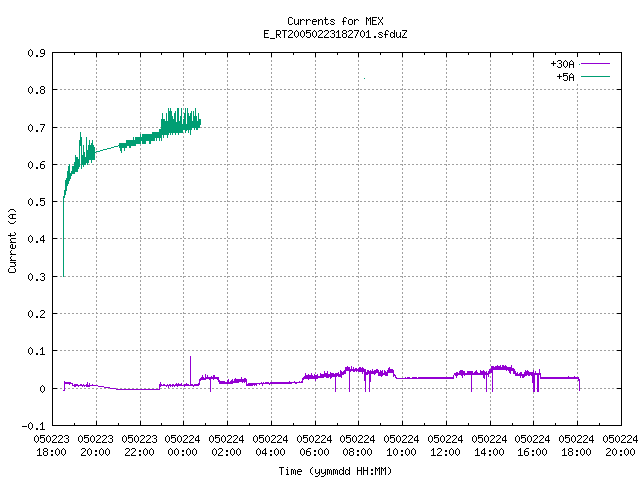The height and width of the screenshot is (480, 640).
Task: Click the 050224 00:00 time tick label
Action: pos(182,446)
